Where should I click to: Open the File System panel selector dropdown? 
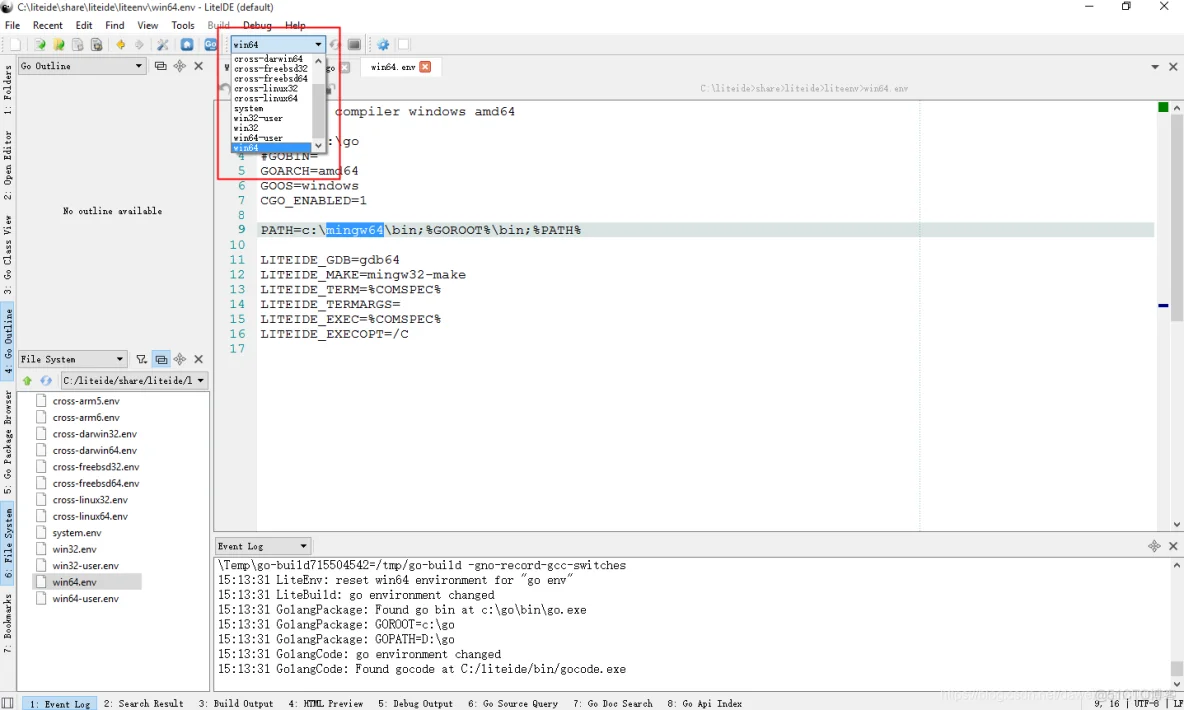(x=72, y=359)
